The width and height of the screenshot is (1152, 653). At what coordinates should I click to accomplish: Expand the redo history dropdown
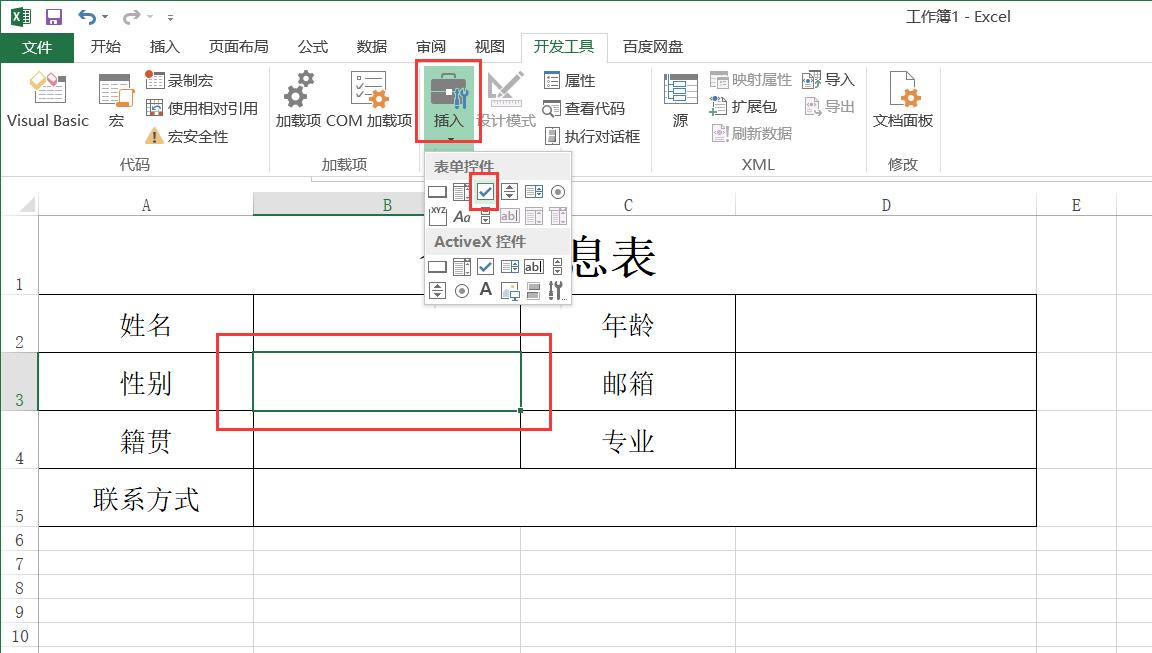[x=150, y=17]
